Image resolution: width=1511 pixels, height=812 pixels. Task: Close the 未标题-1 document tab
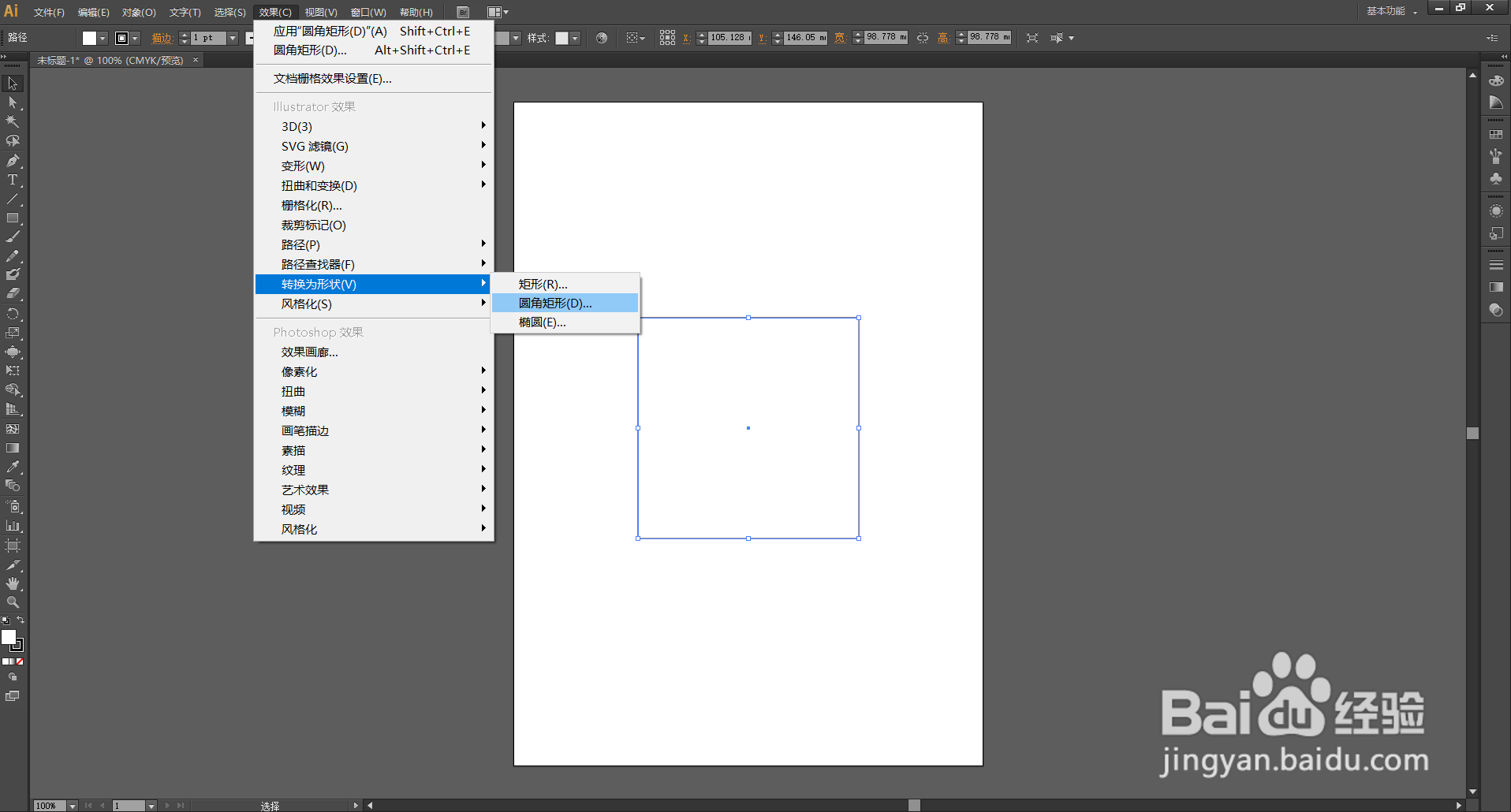pos(196,60)
